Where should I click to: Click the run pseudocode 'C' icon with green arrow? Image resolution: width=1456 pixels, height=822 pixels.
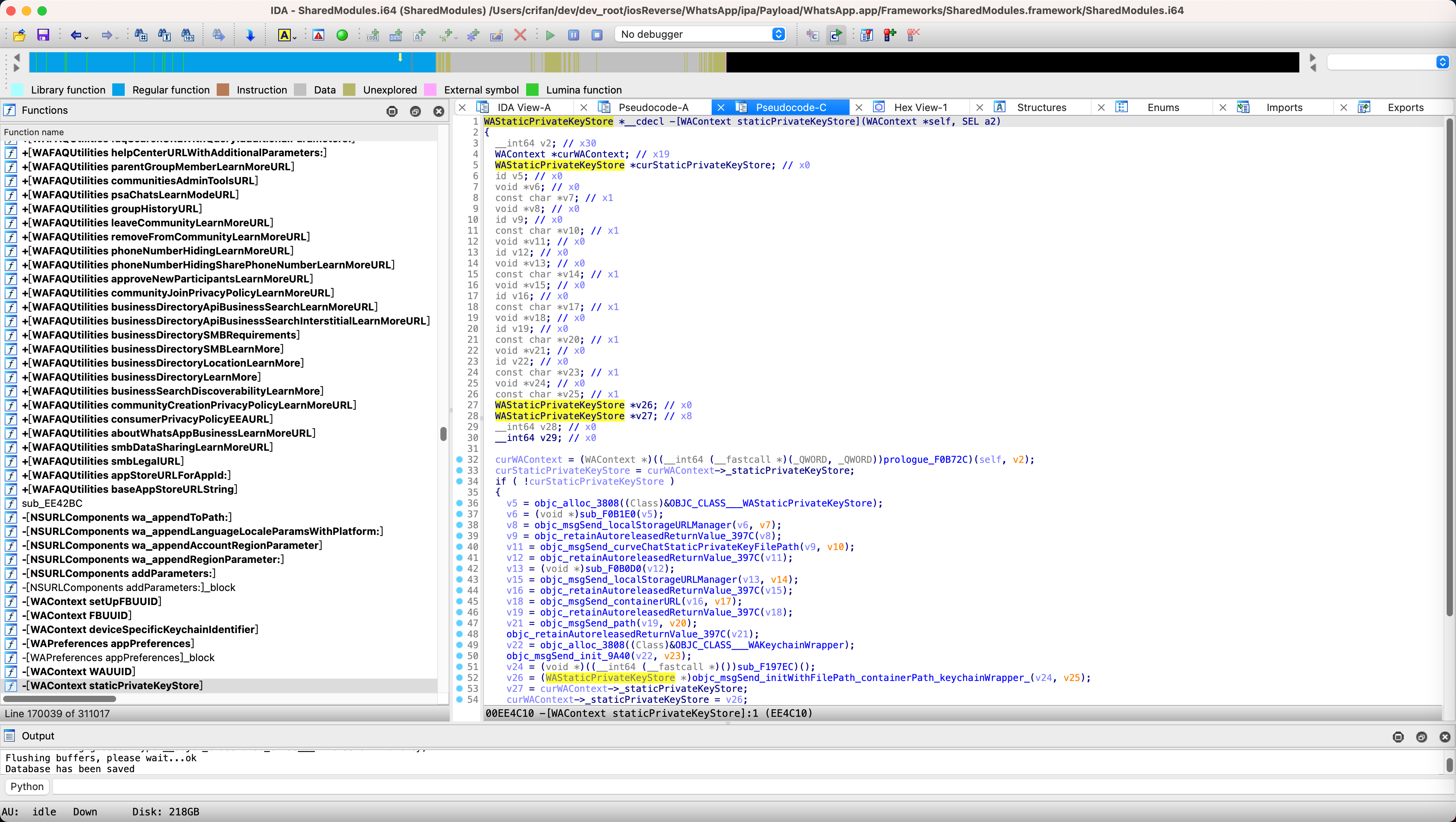[x=836, y=35]
